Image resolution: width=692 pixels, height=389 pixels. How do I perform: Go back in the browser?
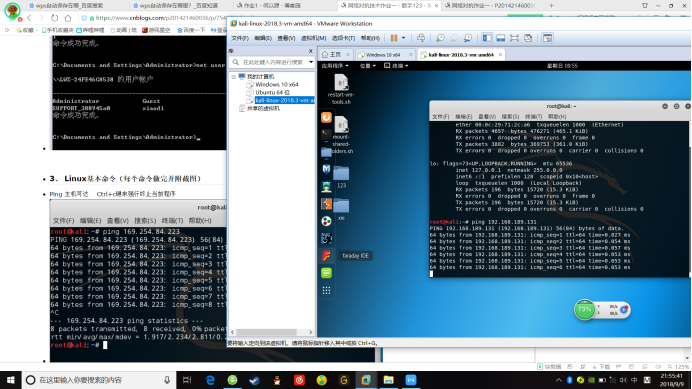click(x=29, y=18)
